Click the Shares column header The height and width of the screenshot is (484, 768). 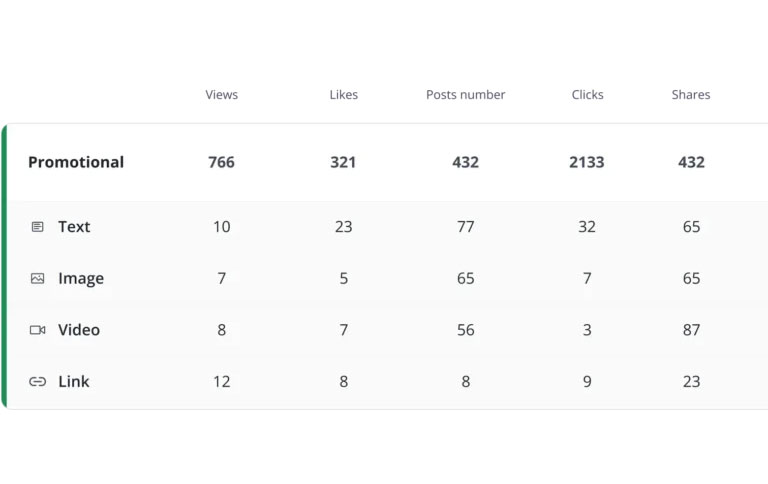coord(691,95)
